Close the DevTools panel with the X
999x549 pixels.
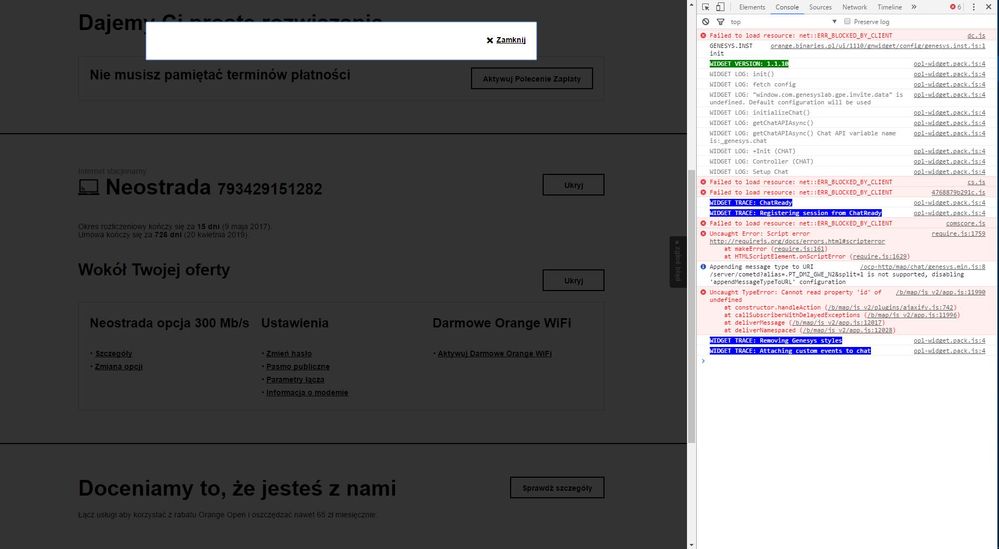[989, 7]
